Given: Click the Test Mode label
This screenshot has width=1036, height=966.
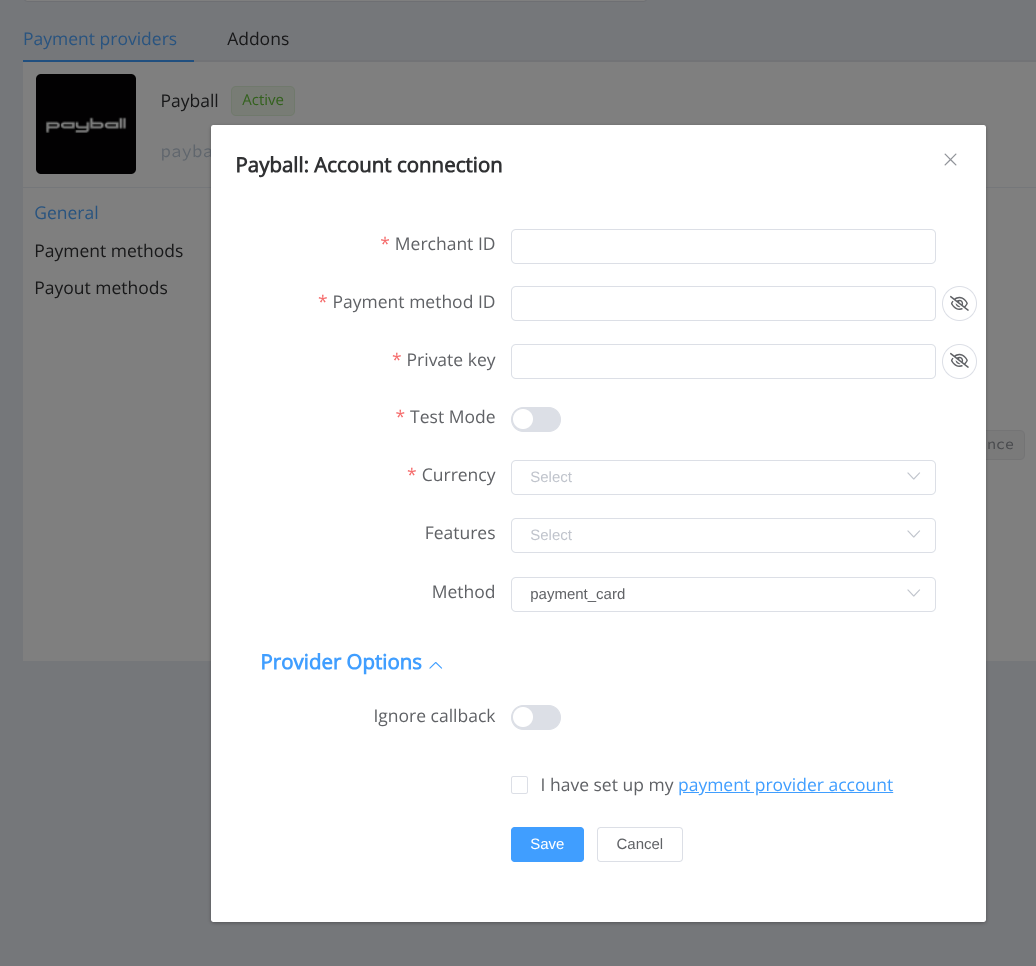Looking at the screenshot, I should [x=452, y=418].
